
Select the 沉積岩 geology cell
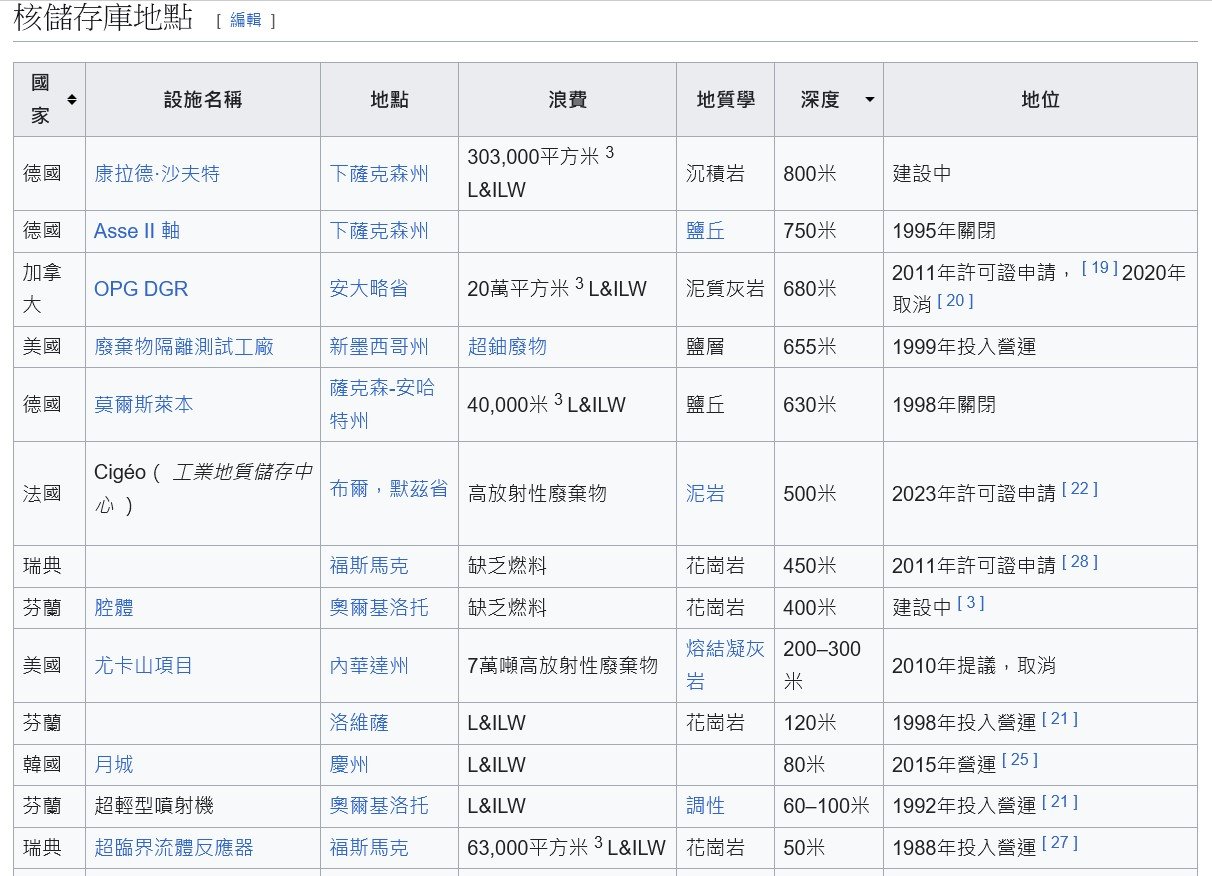(726, 174)
